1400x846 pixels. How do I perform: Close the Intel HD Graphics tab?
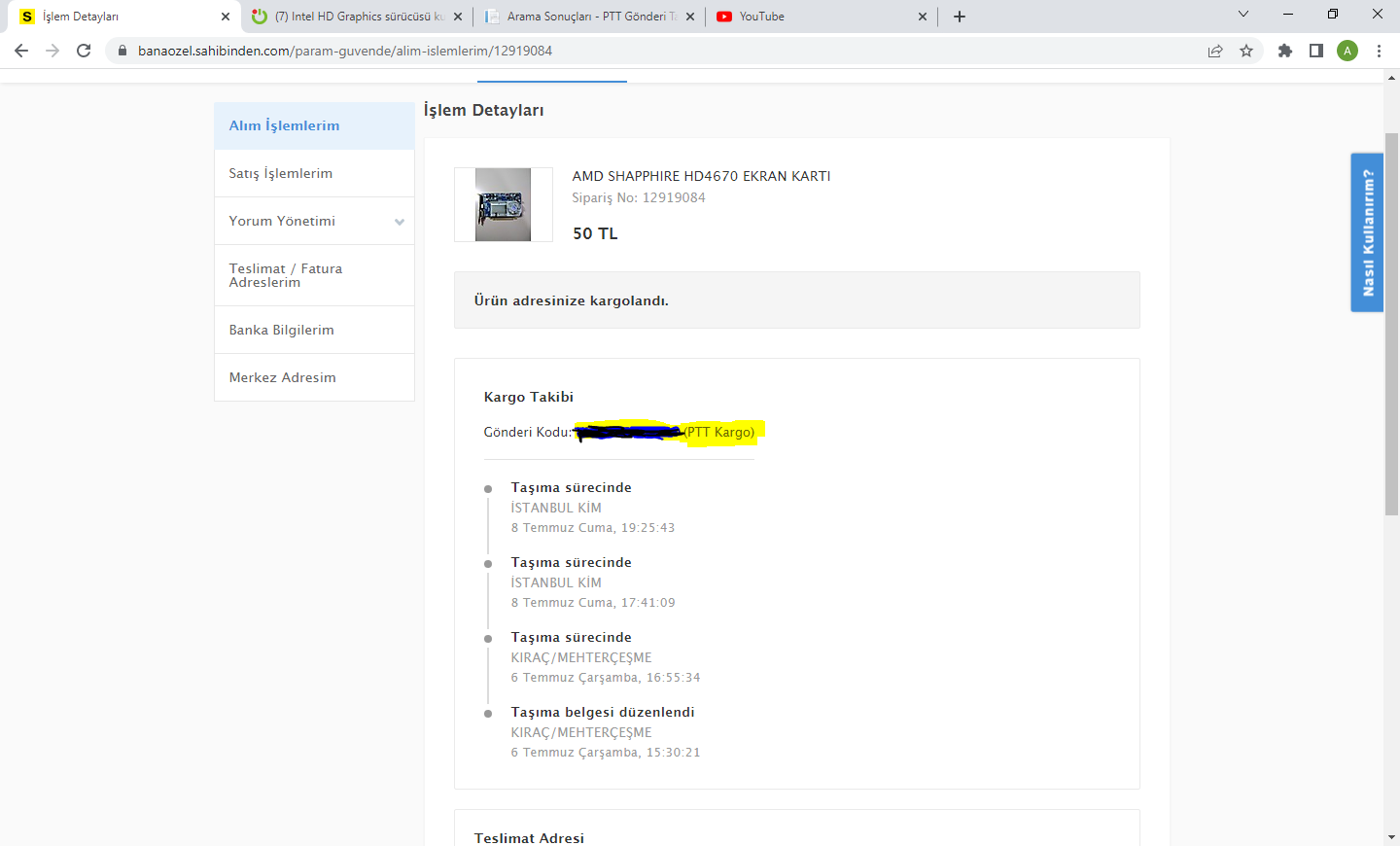tap(458, 17)
